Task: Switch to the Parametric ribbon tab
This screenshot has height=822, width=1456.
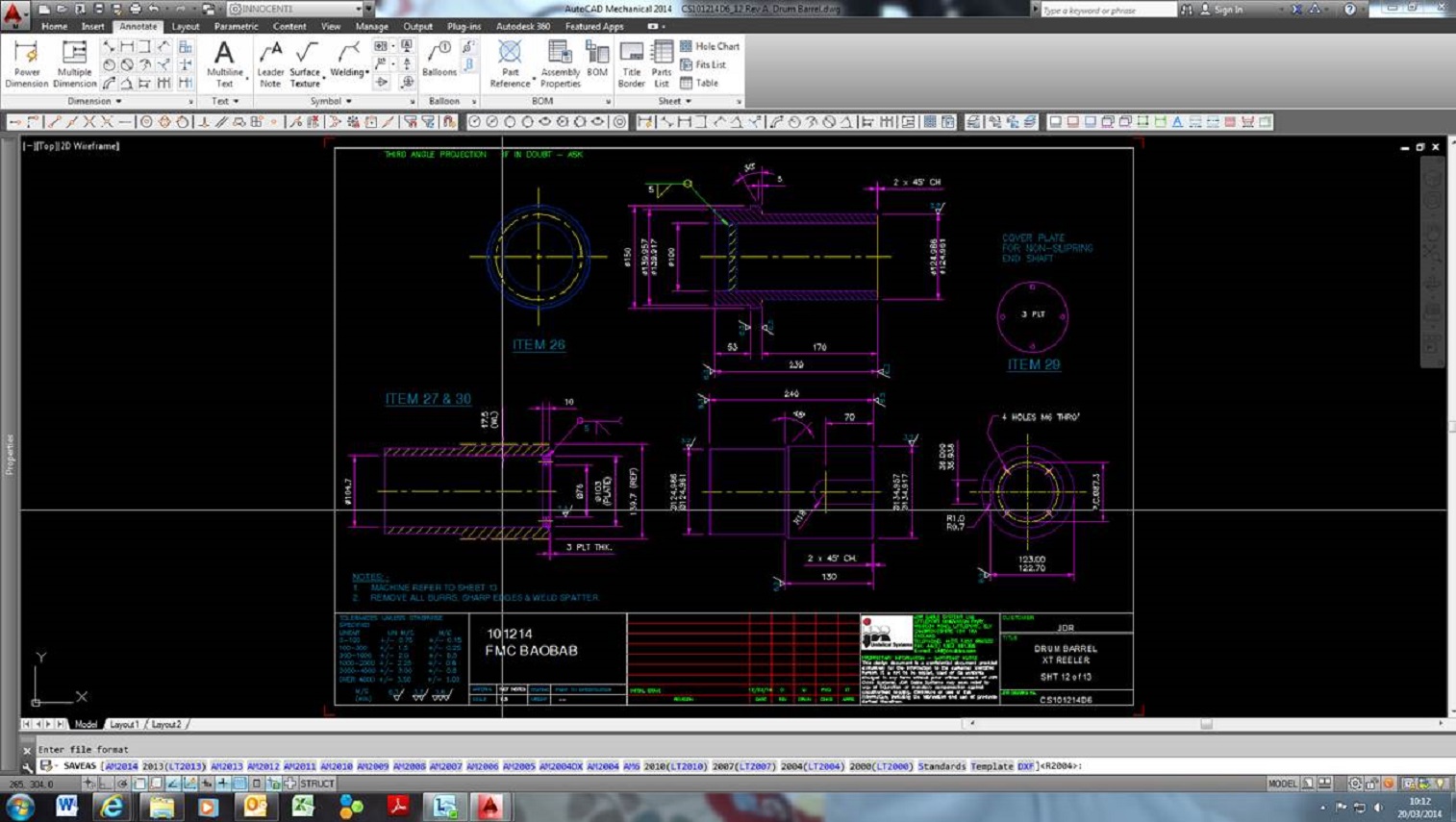Action: point(236,26)
